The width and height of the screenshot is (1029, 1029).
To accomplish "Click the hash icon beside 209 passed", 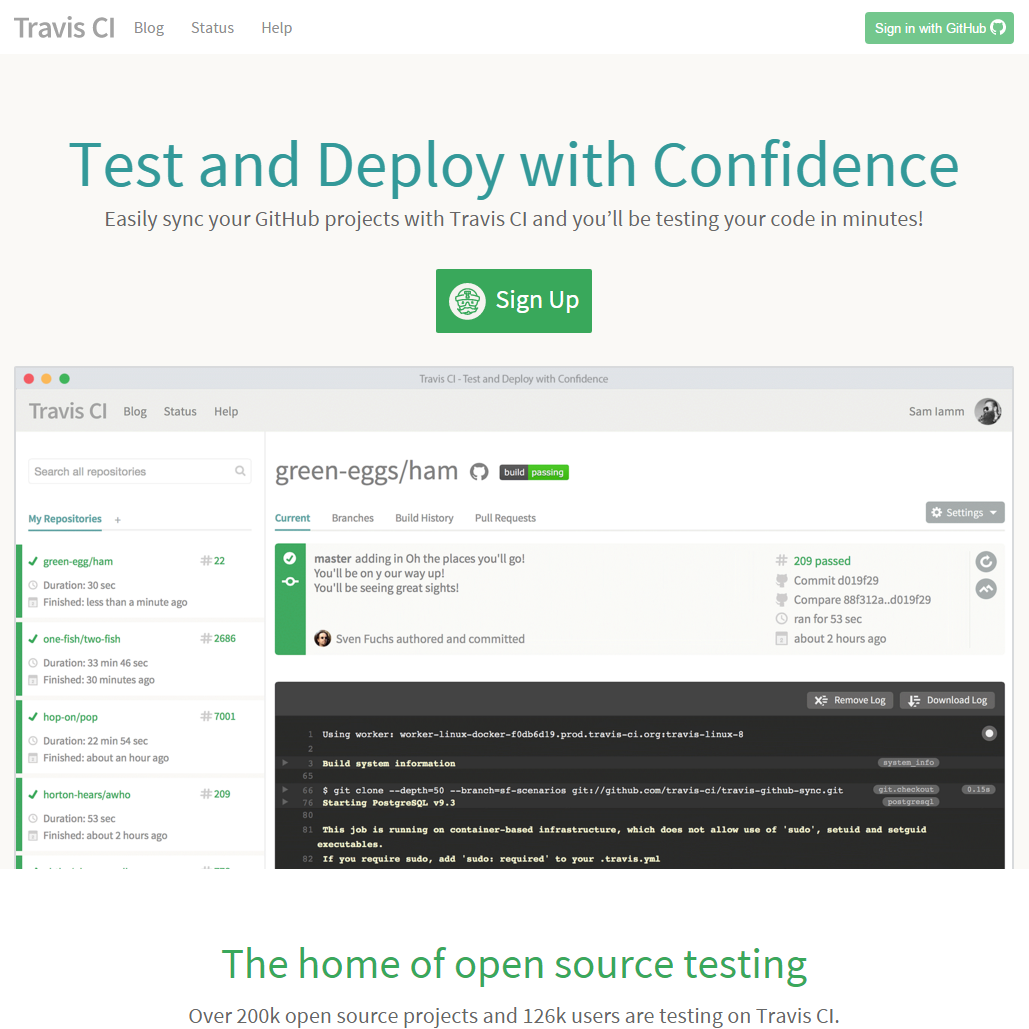I will point(782,560).
